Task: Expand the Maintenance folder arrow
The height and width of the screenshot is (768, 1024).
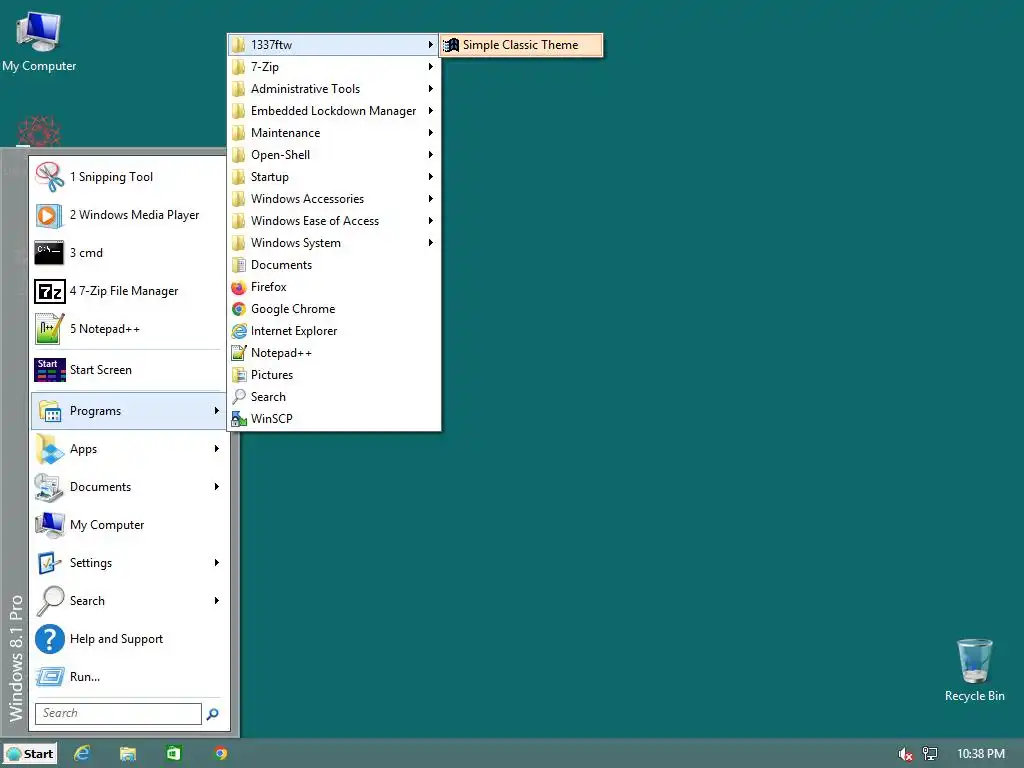Action: click(x=430, y=133)
